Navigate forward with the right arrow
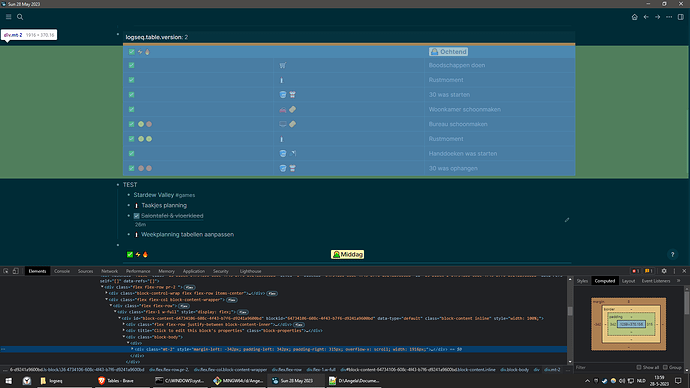 [657, 17]
